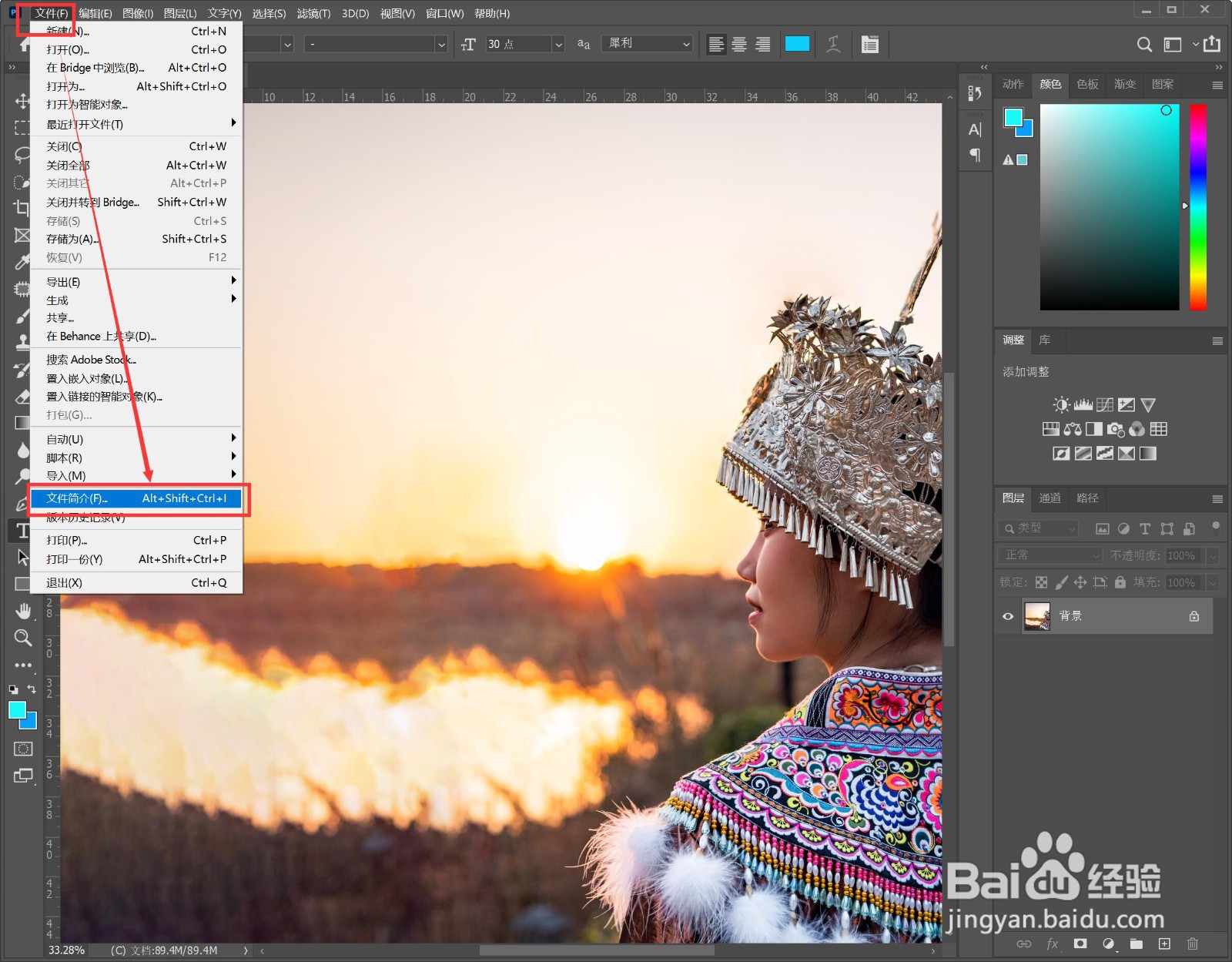Expand the 导出(E) submenu
1232x962 pixels.
click(x=136, y=282)
